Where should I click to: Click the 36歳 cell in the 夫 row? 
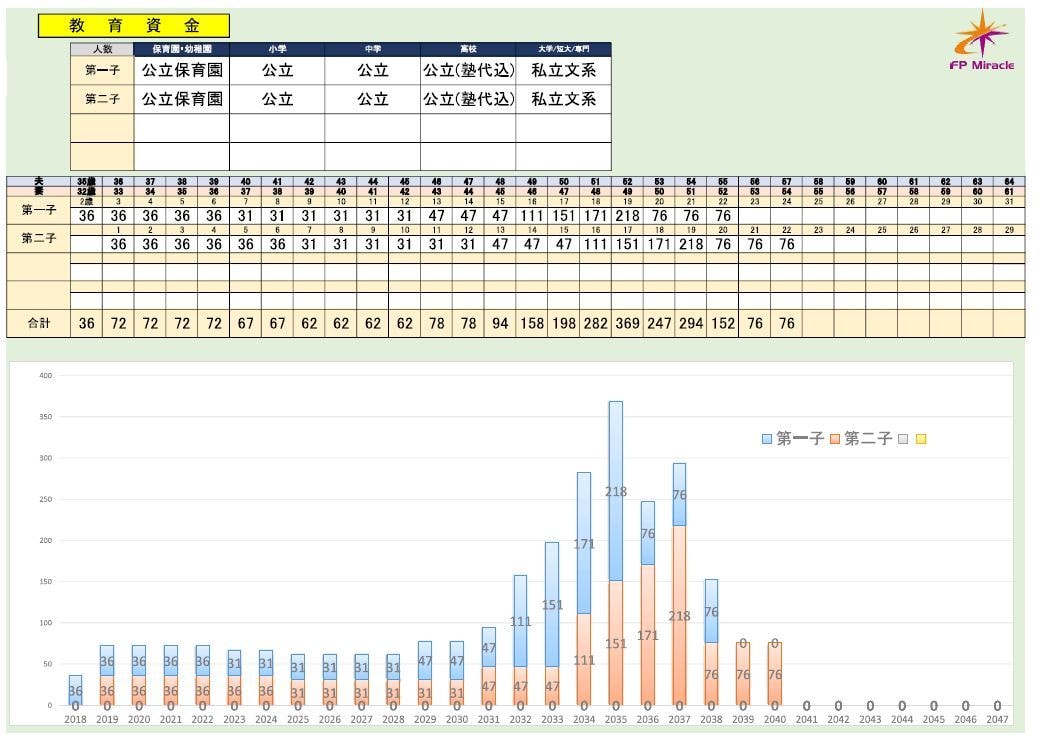click(x=86, y=181)
